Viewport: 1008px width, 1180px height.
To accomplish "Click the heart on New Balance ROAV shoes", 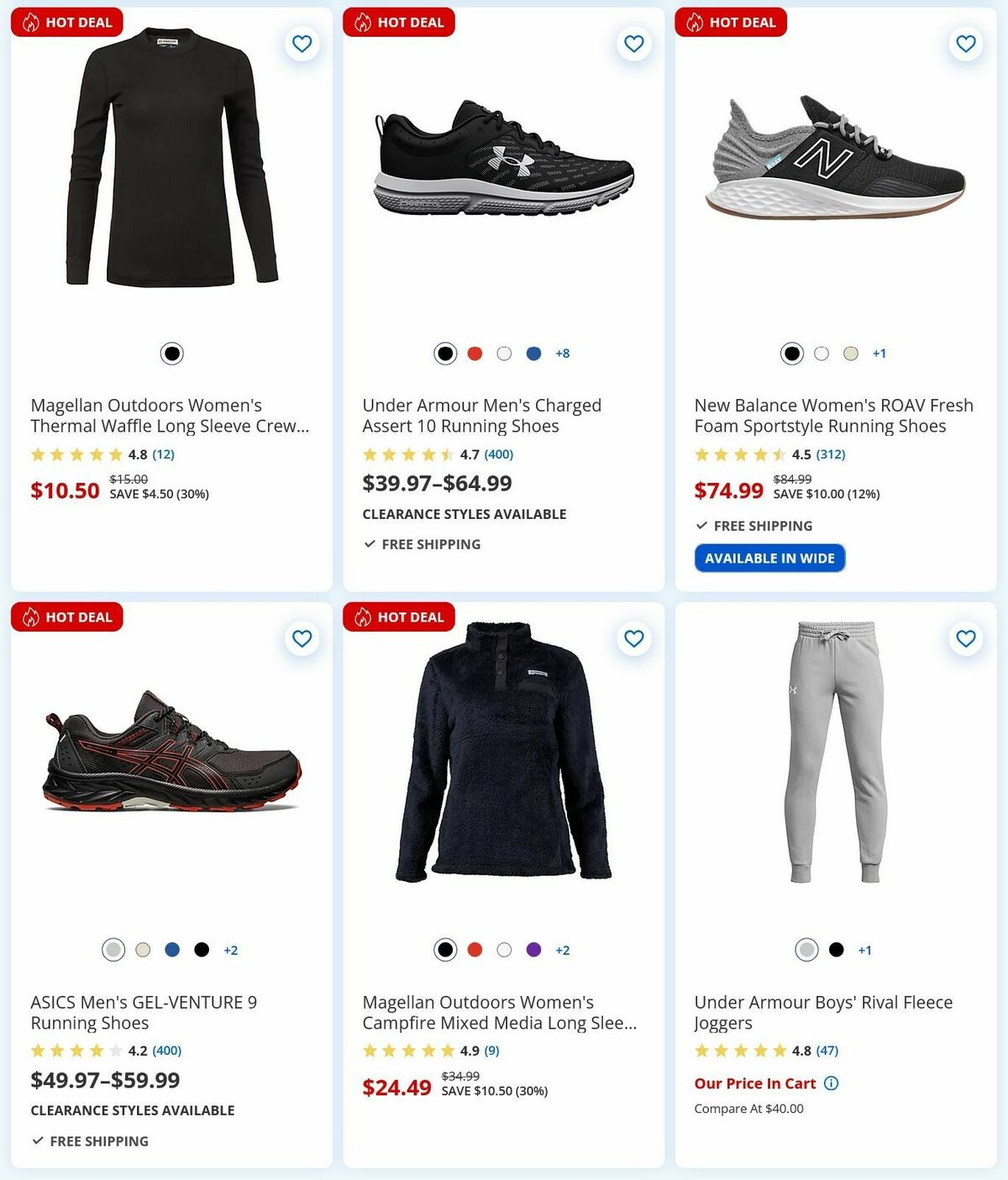I will pyautogui.click(x=964, y=43).
